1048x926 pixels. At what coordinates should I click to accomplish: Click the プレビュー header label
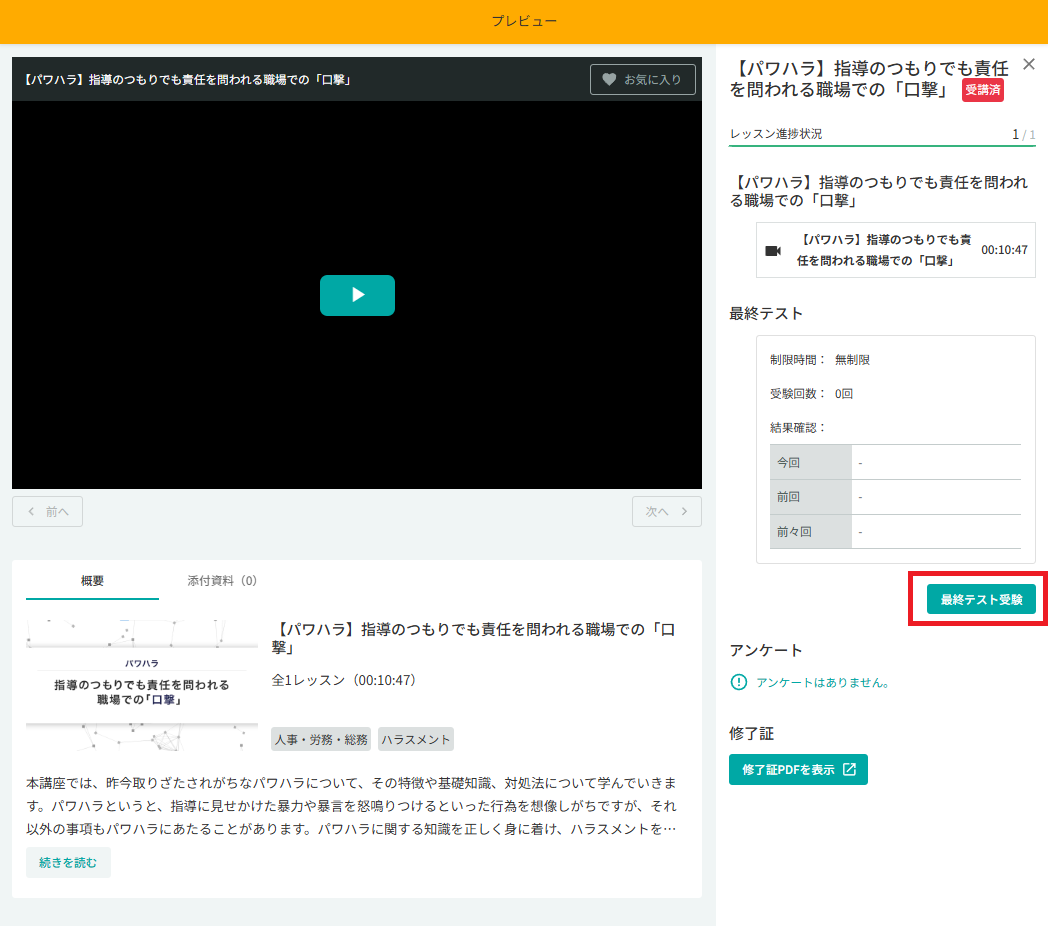tap(524, 21)
